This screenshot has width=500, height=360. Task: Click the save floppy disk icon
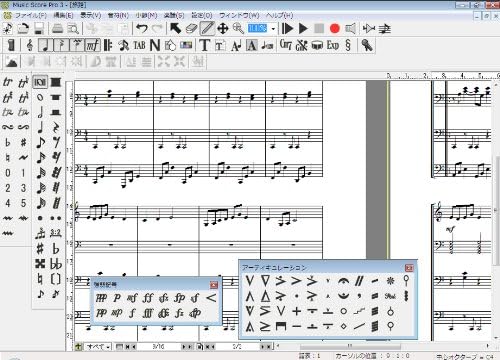[38, 29]
